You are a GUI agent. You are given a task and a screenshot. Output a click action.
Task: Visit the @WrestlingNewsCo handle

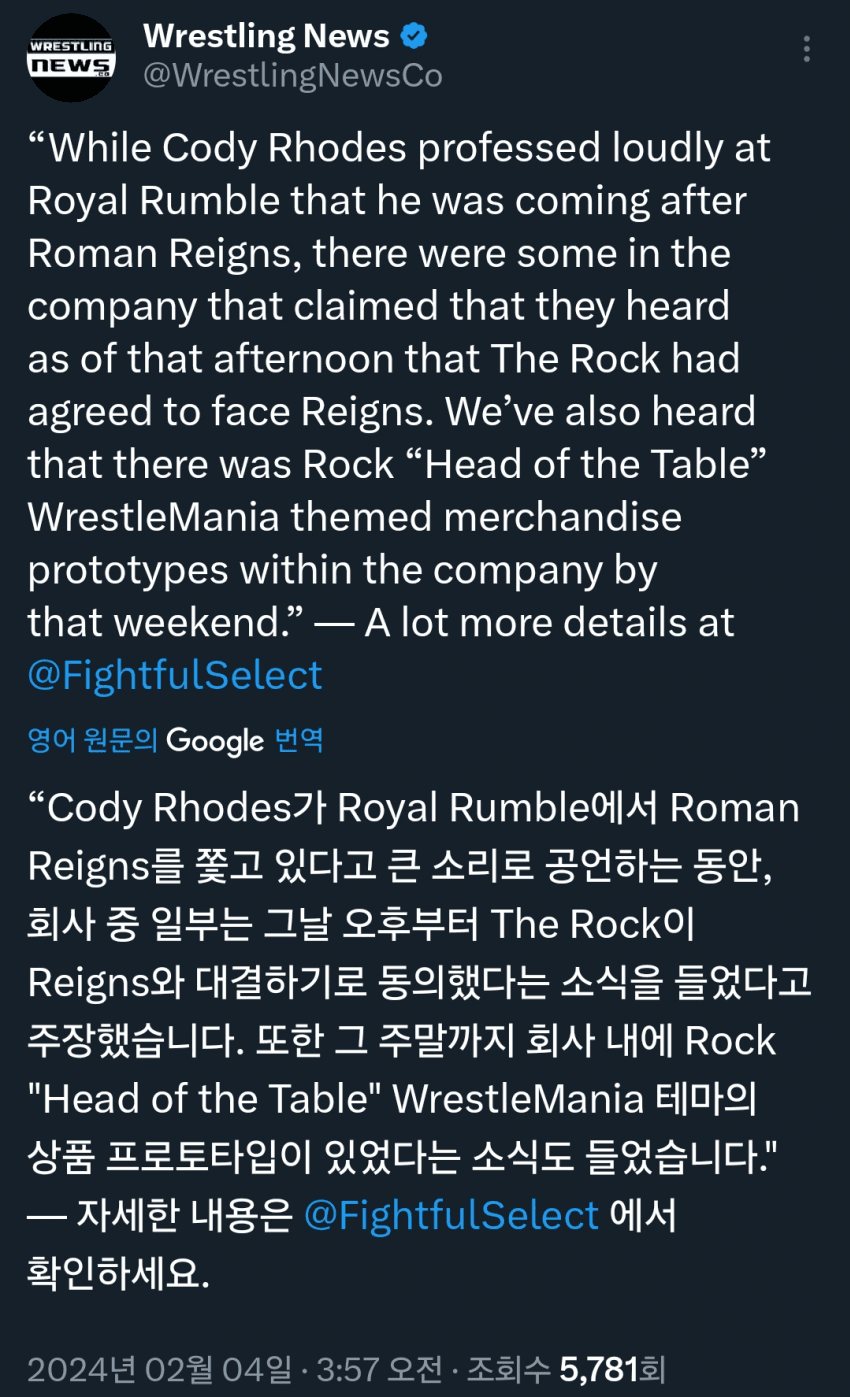coord(292,76)
